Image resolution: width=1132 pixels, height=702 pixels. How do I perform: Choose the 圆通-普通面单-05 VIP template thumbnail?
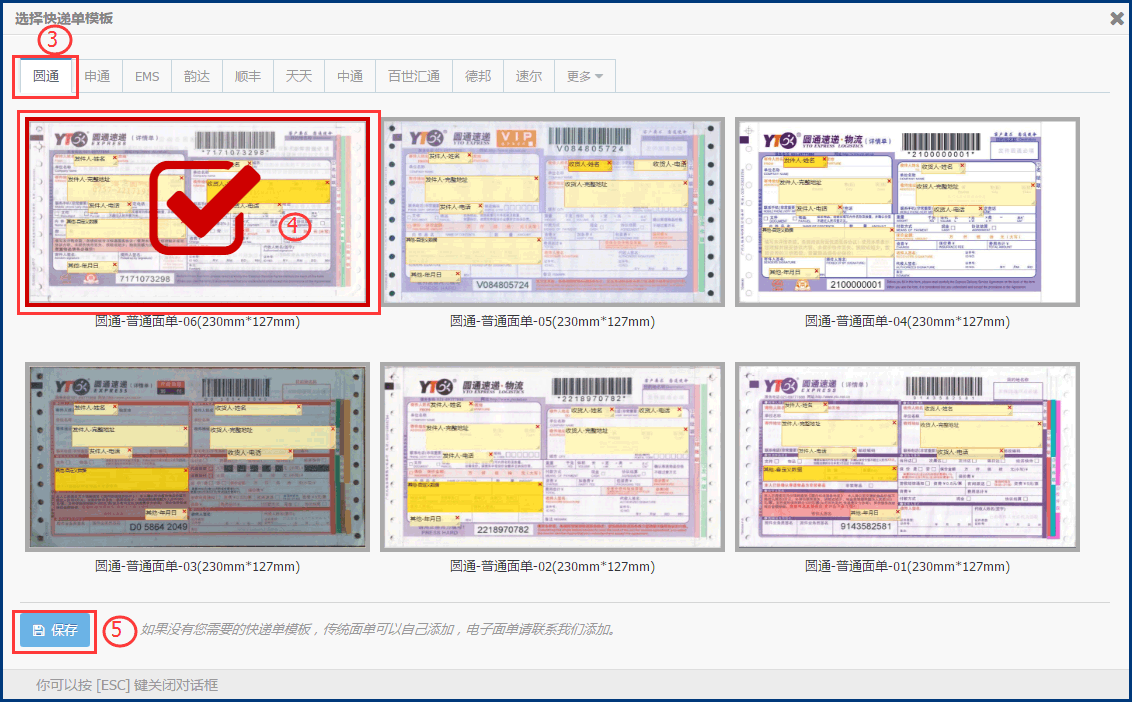click(552, 212)
